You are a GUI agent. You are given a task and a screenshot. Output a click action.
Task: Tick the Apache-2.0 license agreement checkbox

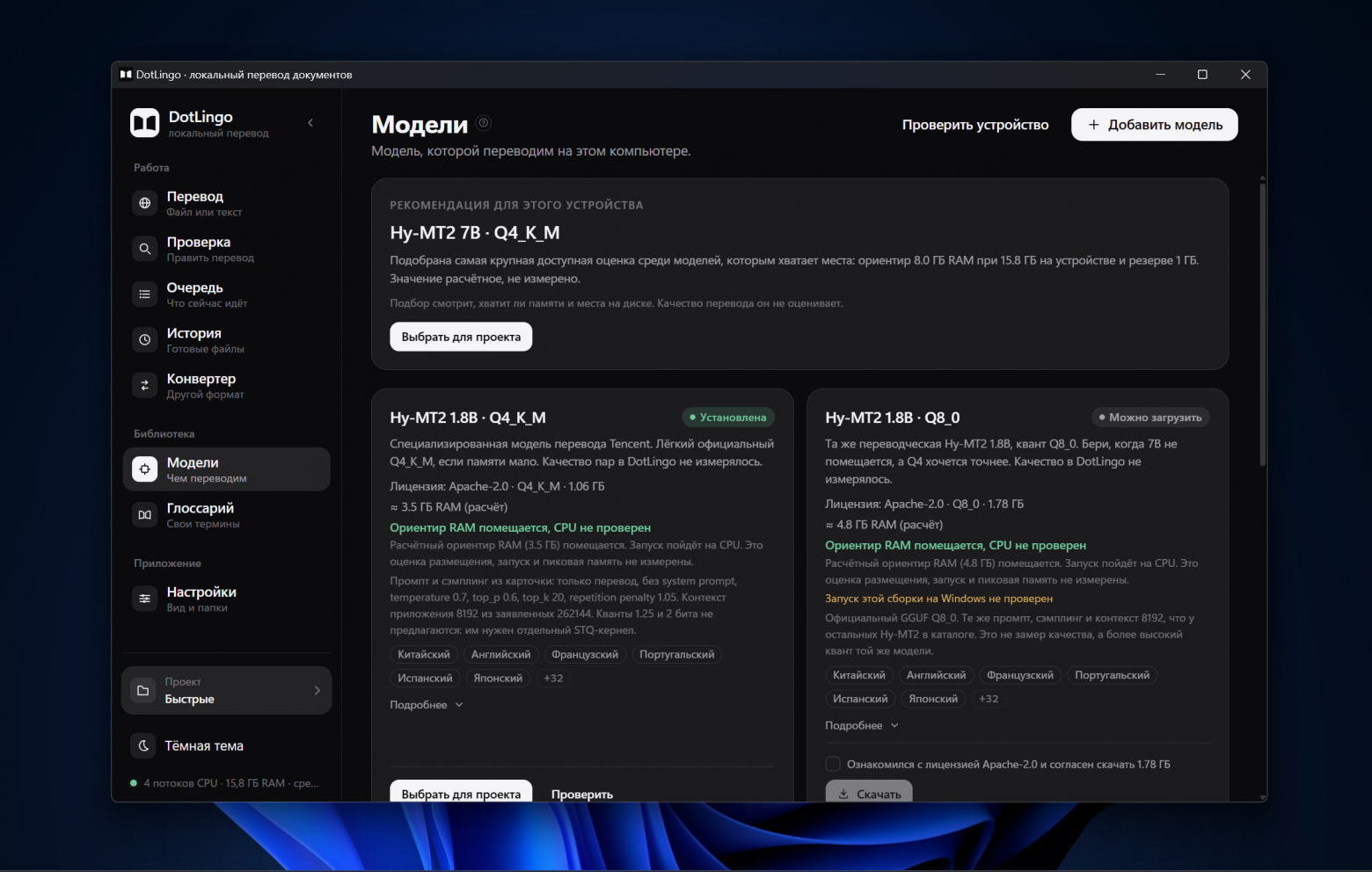[x=833, y=764]
